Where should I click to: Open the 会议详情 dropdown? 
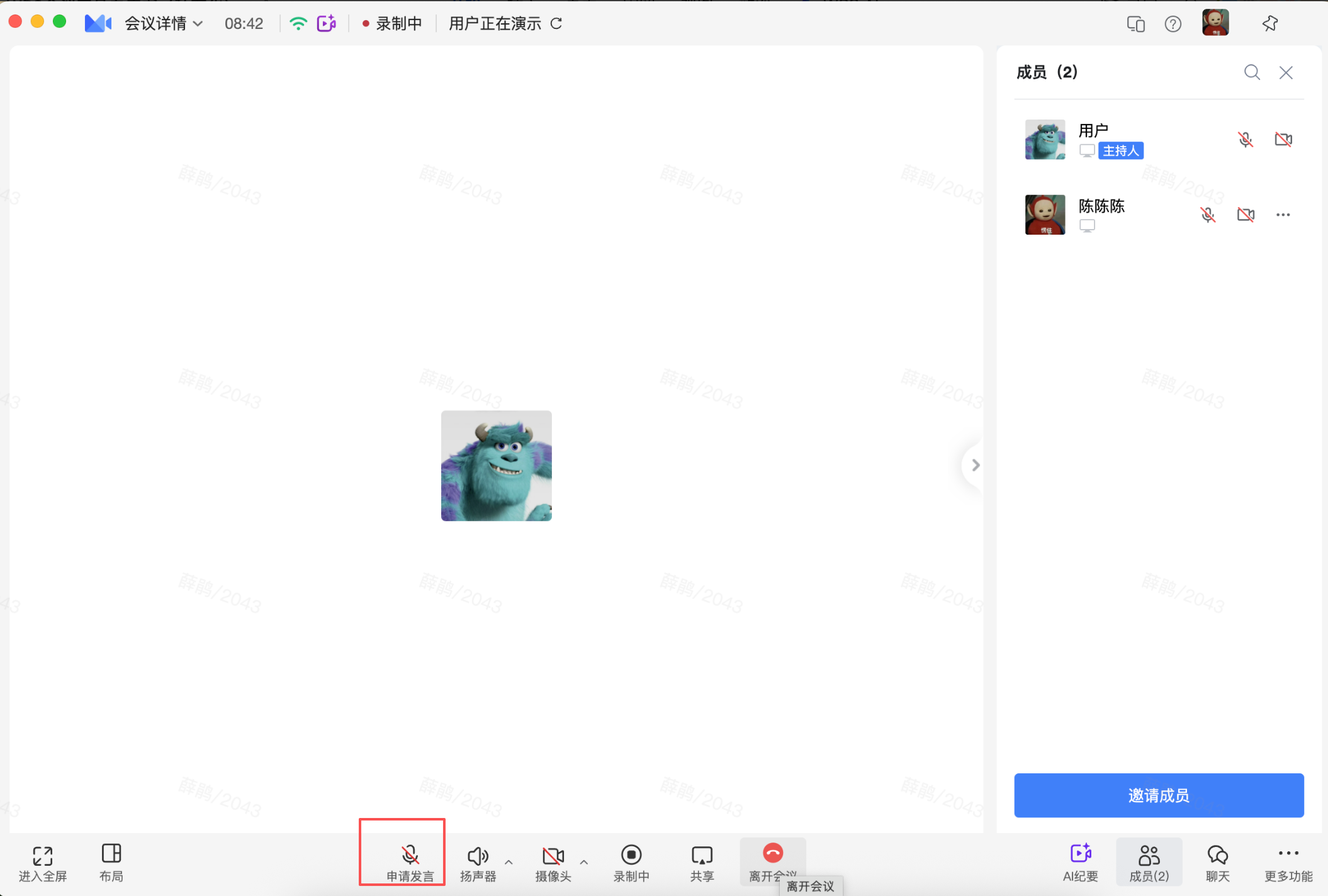tap(164, 24)
